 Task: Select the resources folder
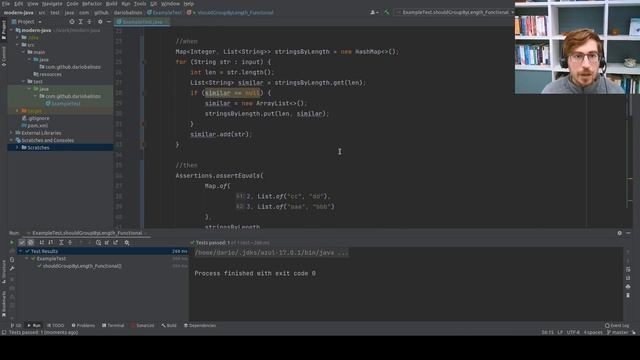tap(47, 74)
